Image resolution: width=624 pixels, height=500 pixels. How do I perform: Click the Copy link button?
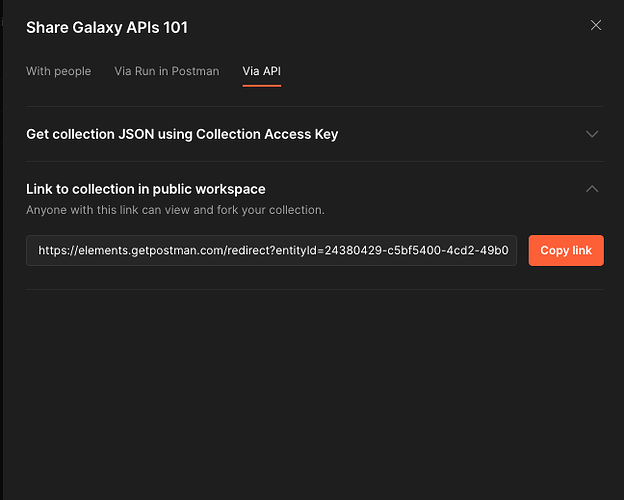click(566, 250)
